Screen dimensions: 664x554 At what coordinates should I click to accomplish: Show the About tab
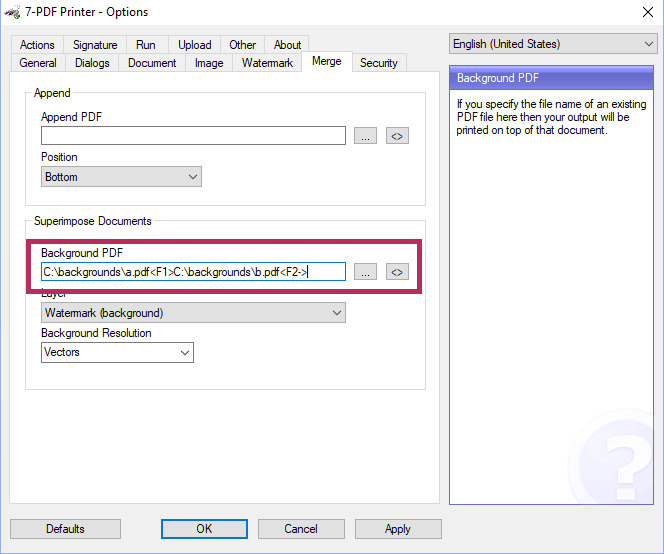pyautogui.click(x=288, y=45)
